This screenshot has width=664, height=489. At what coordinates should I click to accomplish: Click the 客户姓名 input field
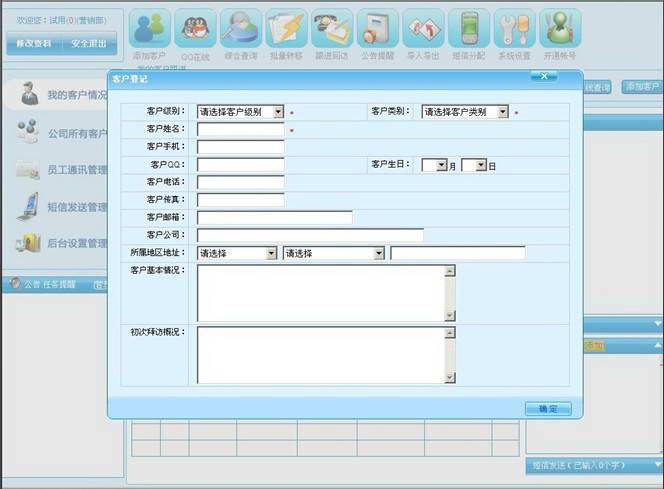(x=241, y=130)
